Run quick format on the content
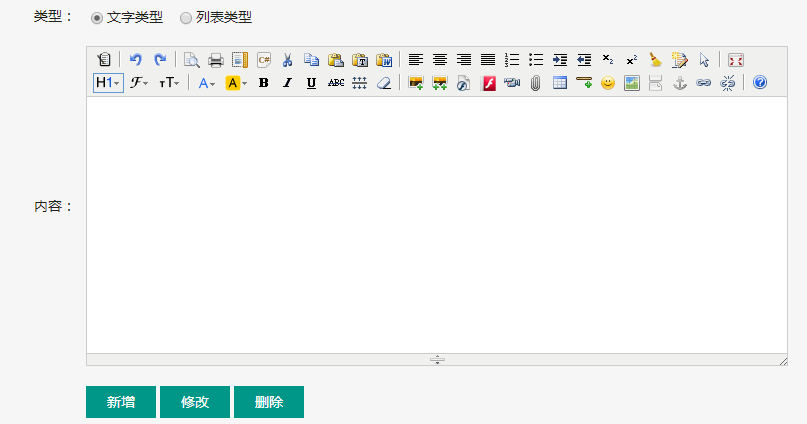 (679, 60)
